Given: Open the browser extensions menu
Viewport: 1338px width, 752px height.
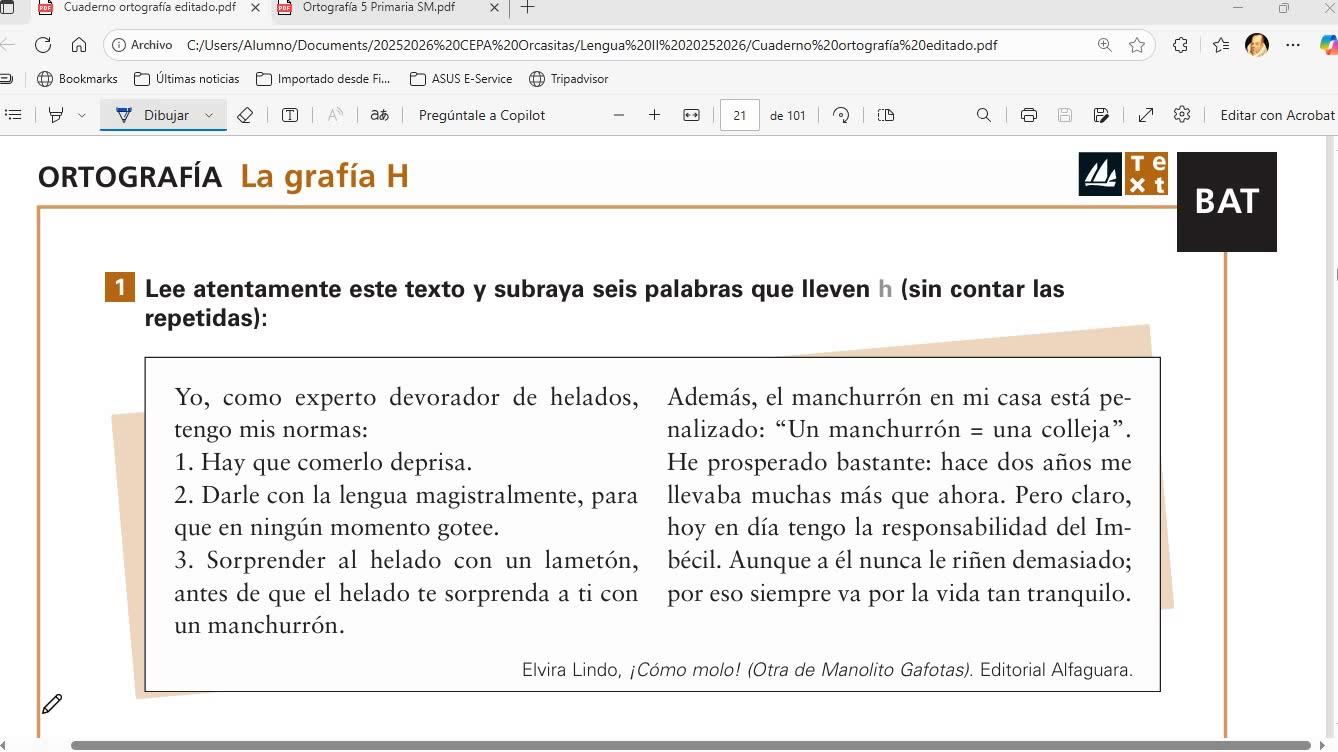Looking at the screenshot, I should point(1180,45).
